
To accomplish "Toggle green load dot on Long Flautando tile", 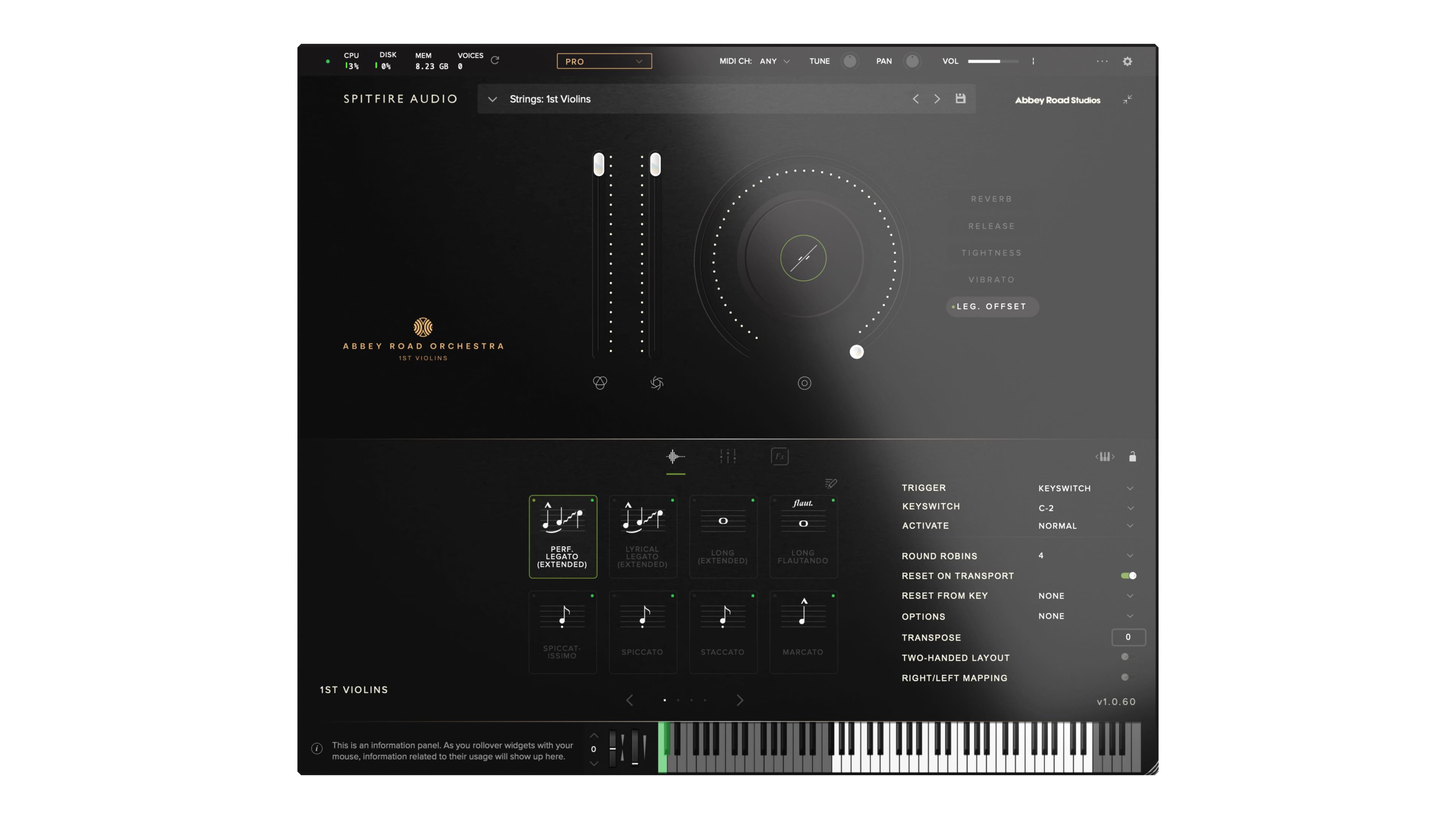I will coord(833,500).
